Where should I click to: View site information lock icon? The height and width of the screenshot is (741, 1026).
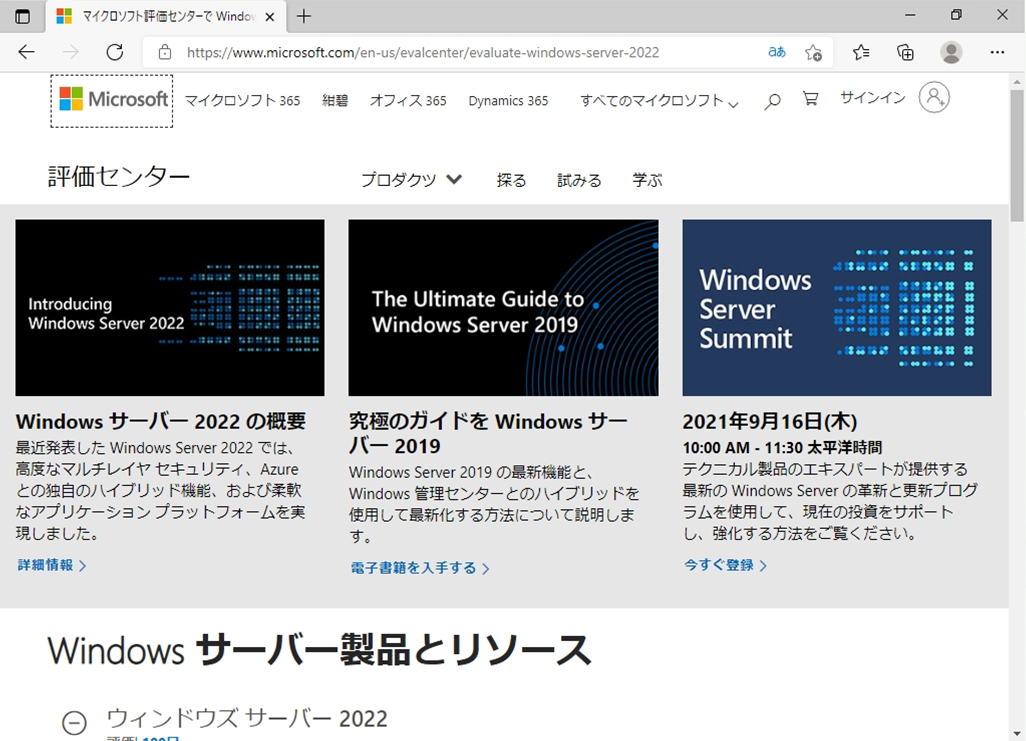coord(165,52)
